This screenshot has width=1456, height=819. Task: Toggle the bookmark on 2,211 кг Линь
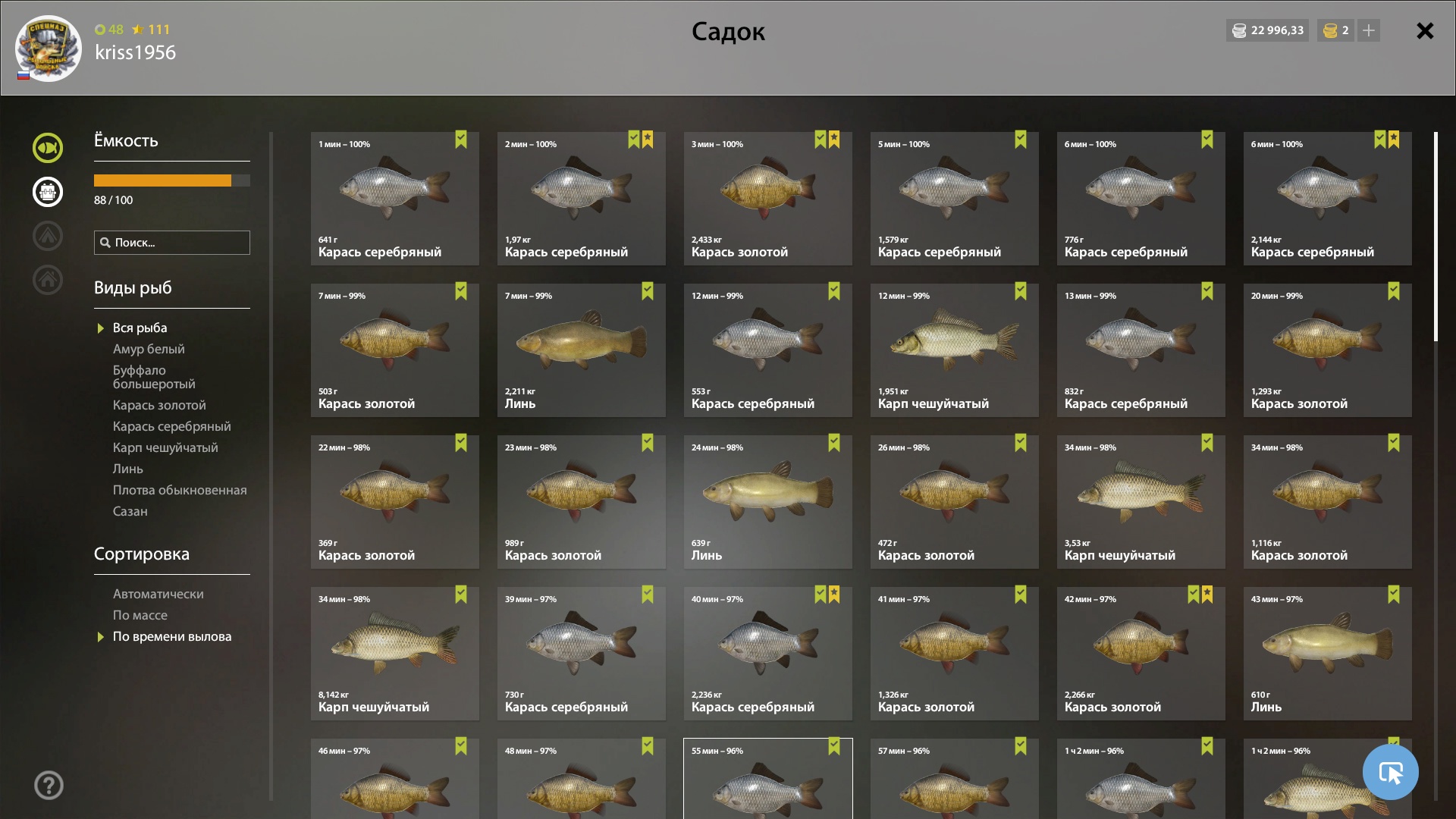click(648, 291)
